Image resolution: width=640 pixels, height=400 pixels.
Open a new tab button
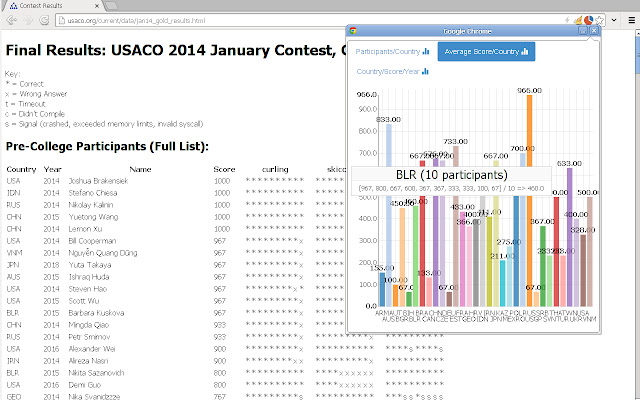pyautogui.click(x=111, y=6)
